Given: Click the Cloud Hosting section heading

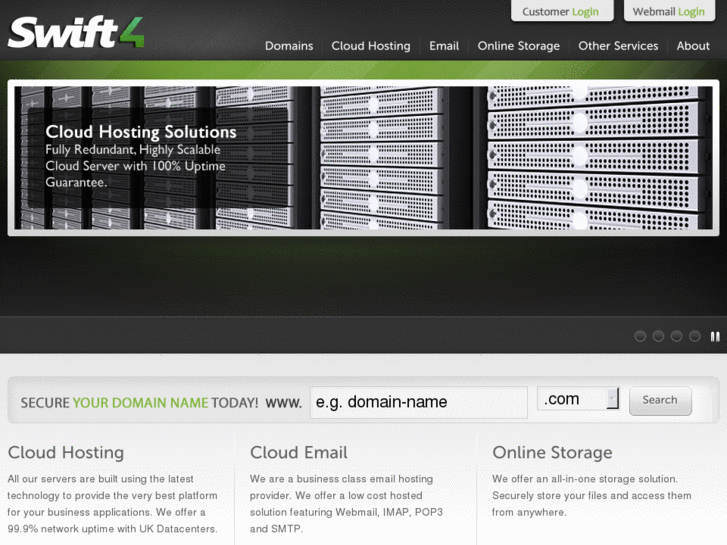Looking at the screenshot, I should point(66,453).
